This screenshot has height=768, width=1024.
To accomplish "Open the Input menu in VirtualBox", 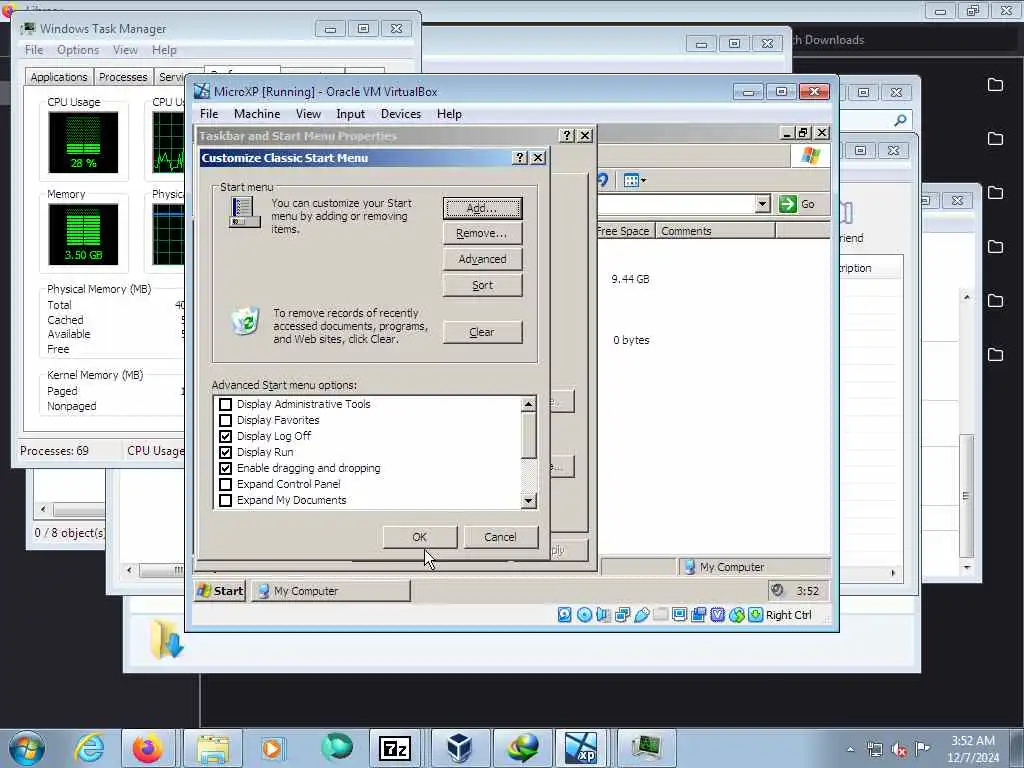I will (x=351, y=114).
